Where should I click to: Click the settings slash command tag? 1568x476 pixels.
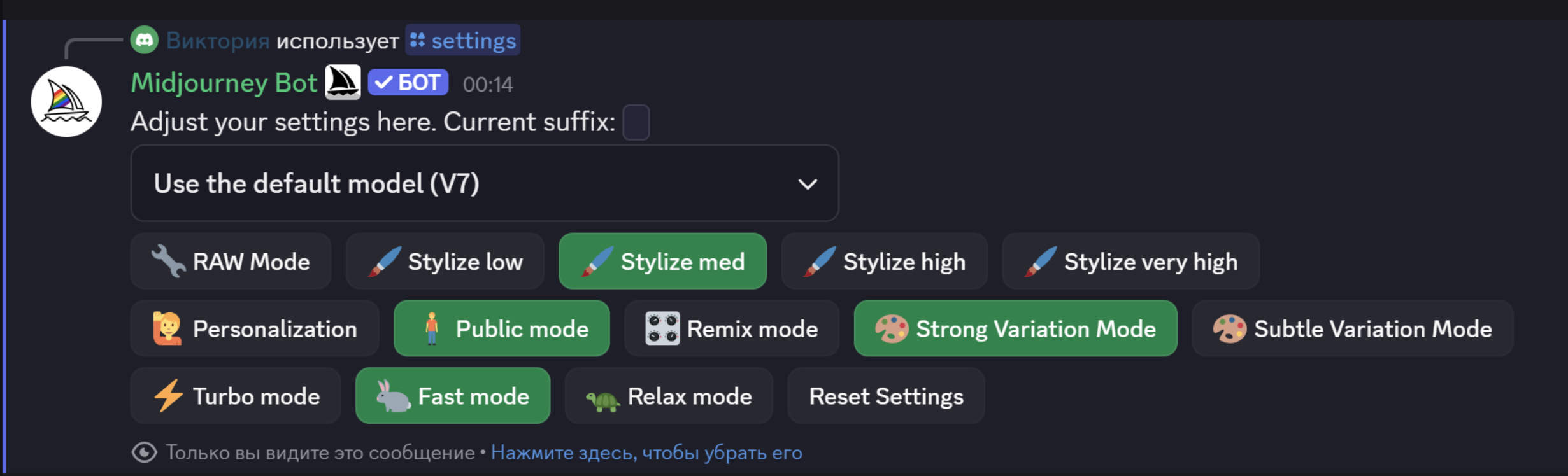tap(463, 41)
